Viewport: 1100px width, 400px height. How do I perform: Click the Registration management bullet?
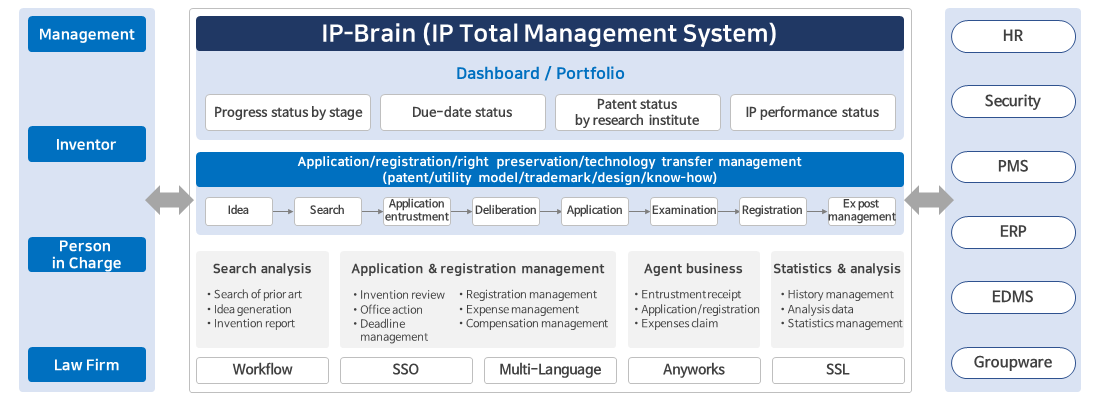click(528, 295)
